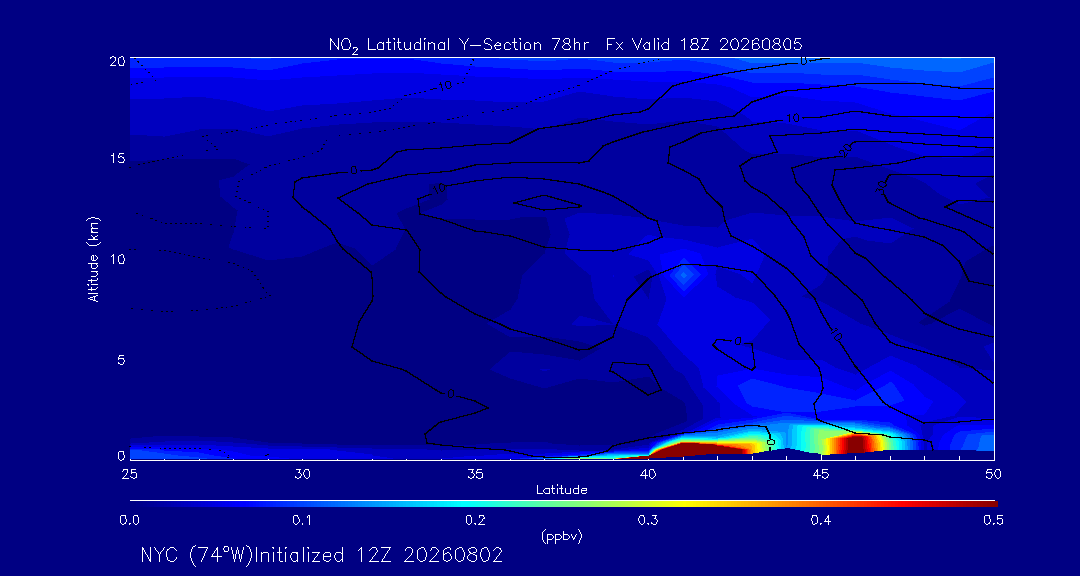Image resolution: width=1080 pixels, height=576 pixels.
Task: Click the 30 latitude tick label
Action: (x=302, y=474)
